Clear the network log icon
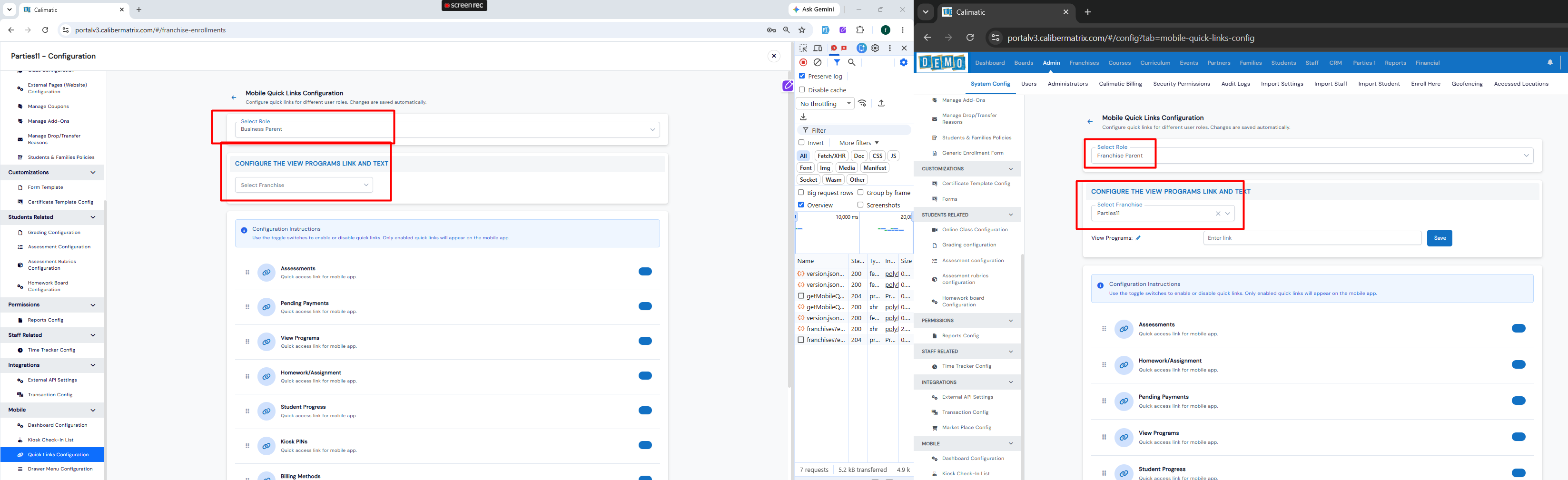Viewport: 1568px width, 480px height. 818,62
